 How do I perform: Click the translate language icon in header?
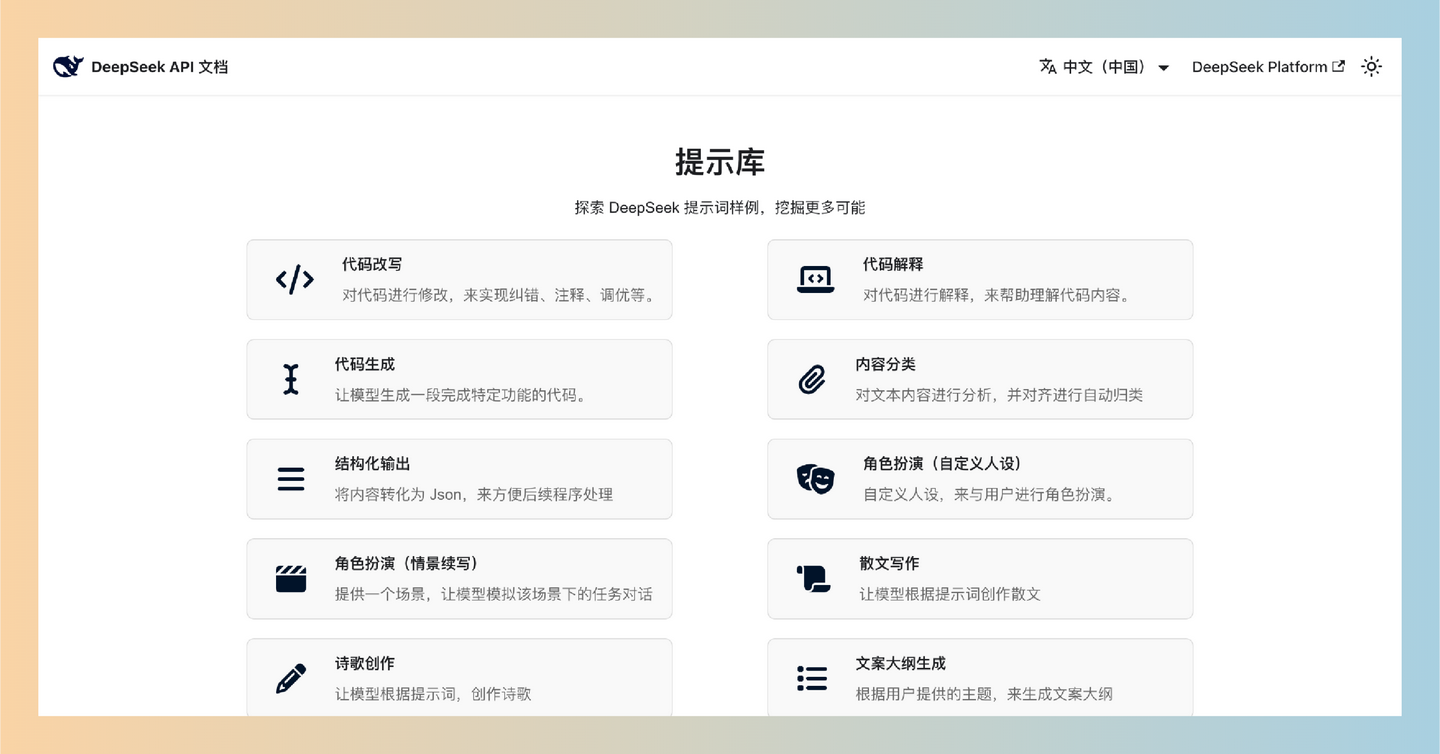pyautogui.click(x=1048, y=67)
